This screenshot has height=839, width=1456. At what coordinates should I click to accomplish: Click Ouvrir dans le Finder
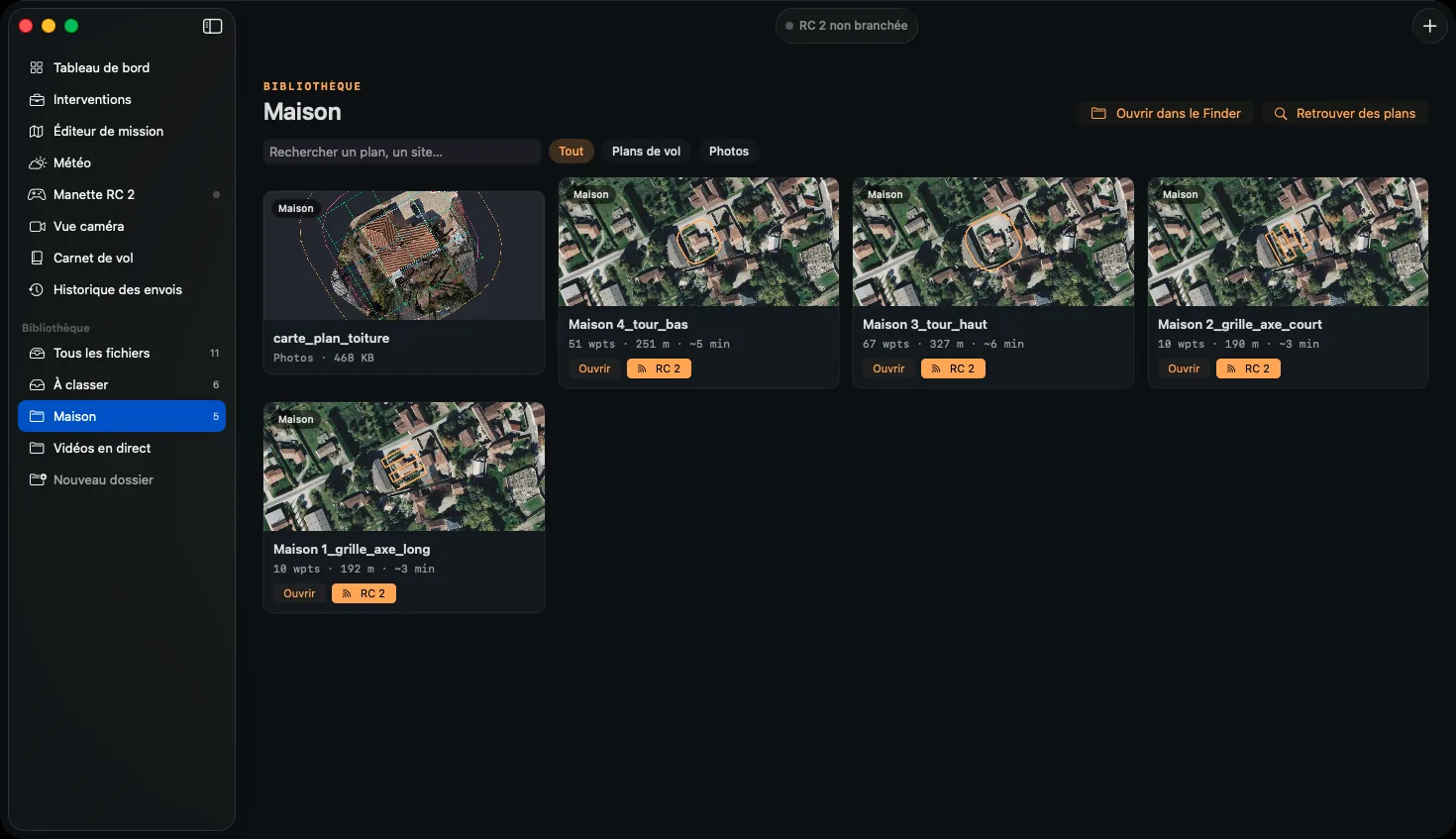pos(1166,114)
